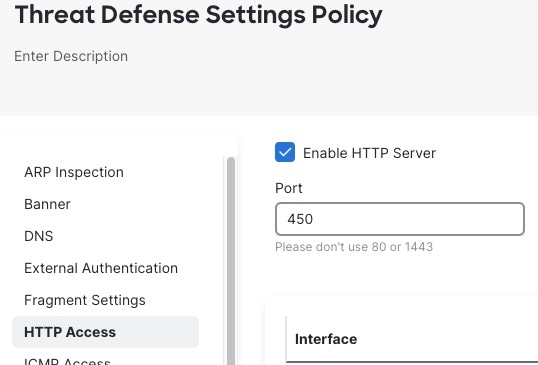
Task: Uncheck the Enable HTTP Server checkbox
Action: (285, 152)
